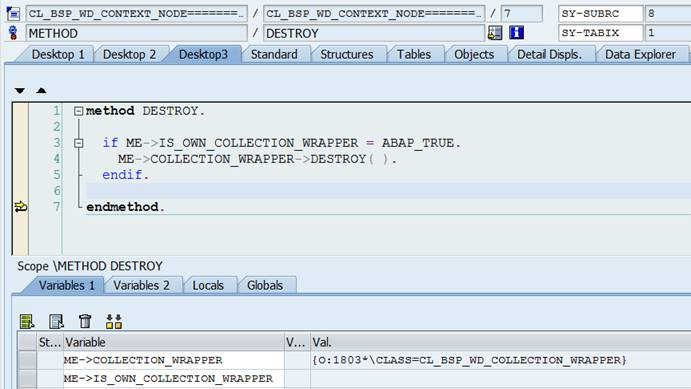Select the ME->COLLECTION_WRAPPER variable cell

[174, 360]
